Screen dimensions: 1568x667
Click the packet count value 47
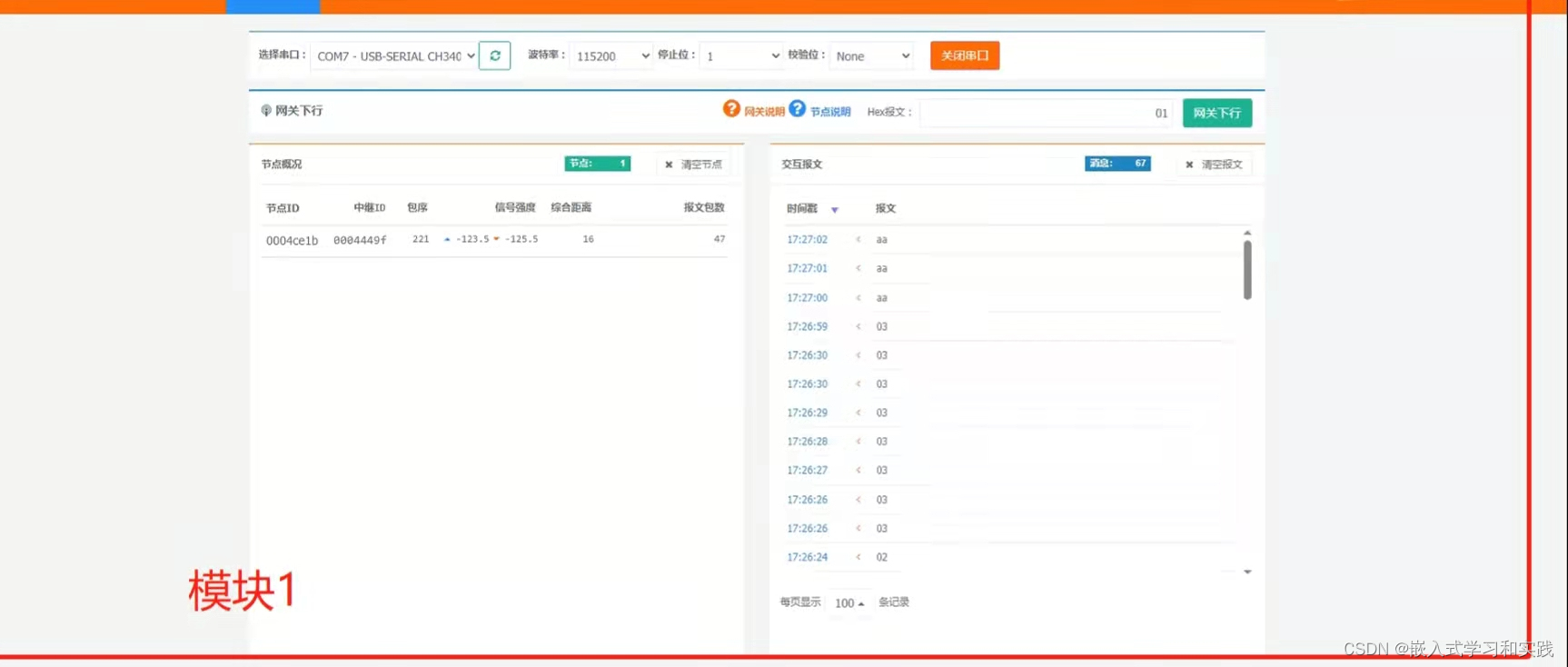pyautogui.click(x=719, y=239)
